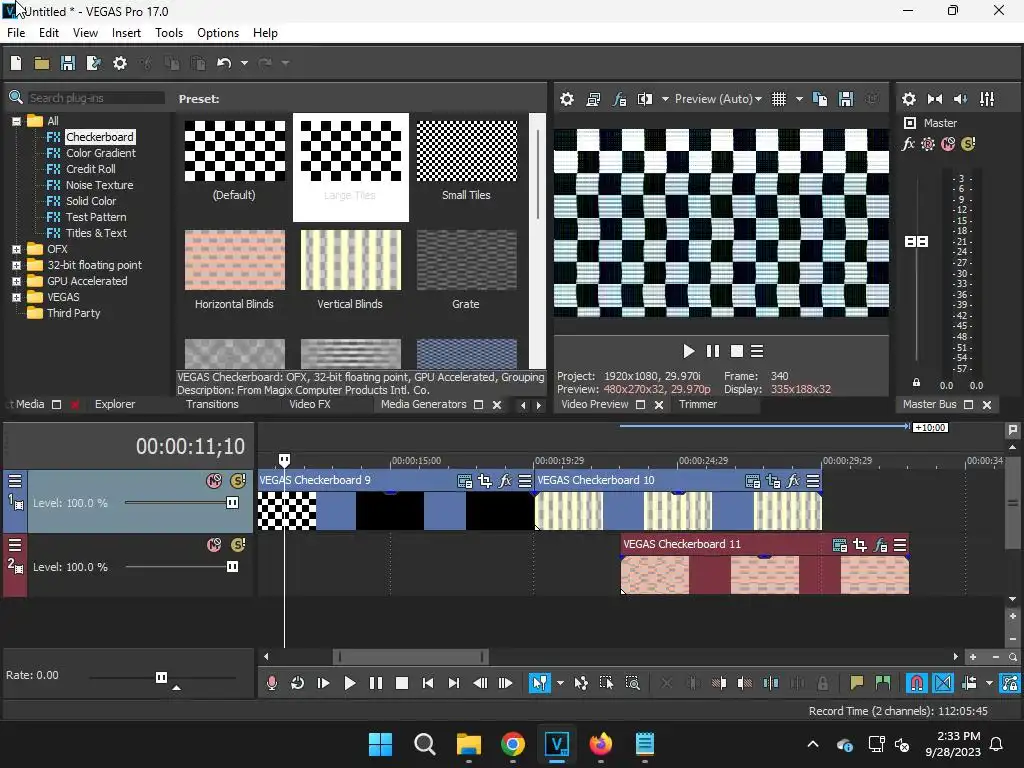Click track 1 Level slider handle
The height and width of the screenshot is (768, 1024).
point(232,503)
